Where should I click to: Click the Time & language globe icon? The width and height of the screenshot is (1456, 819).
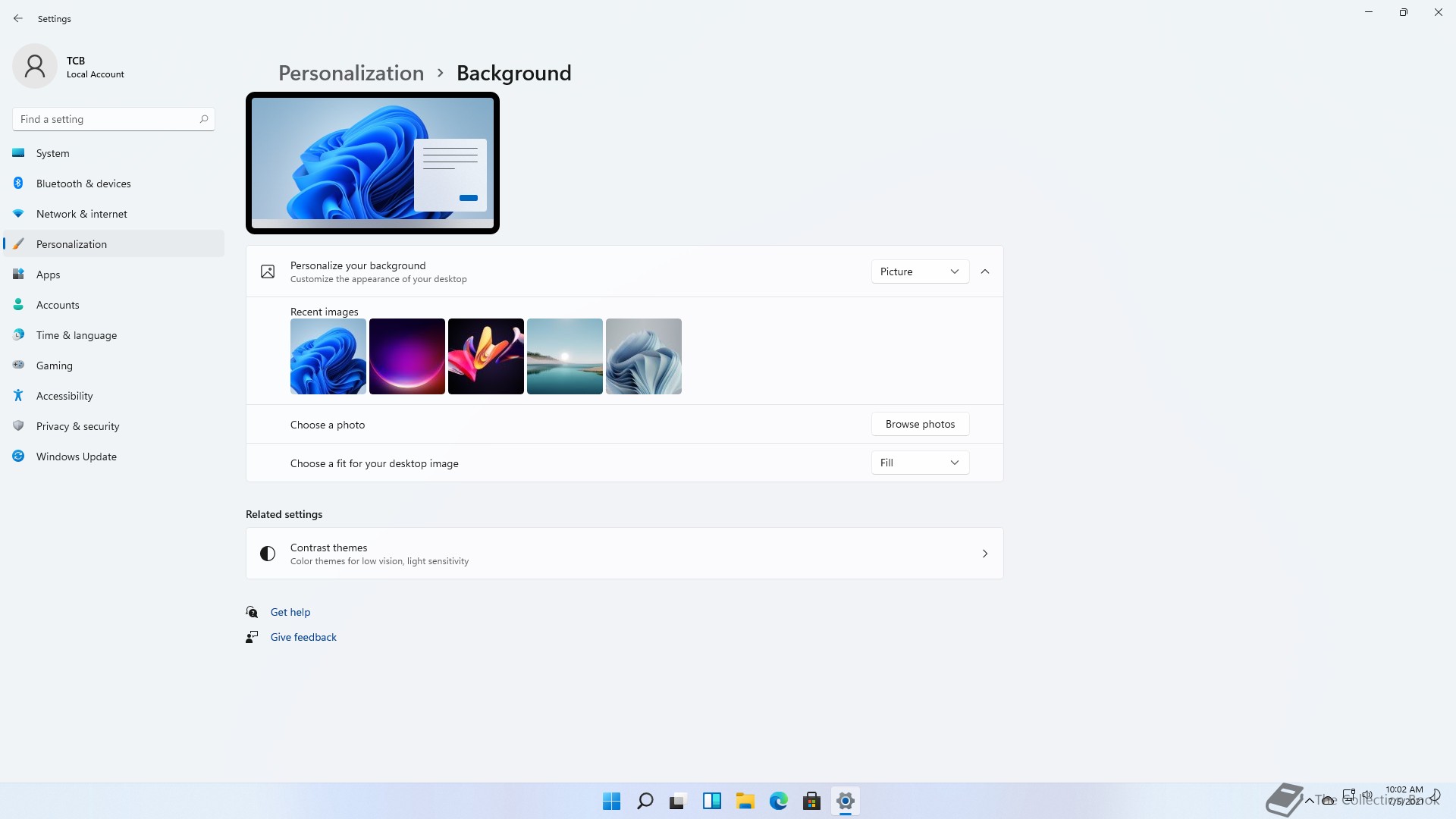click(x=18, y=334)
